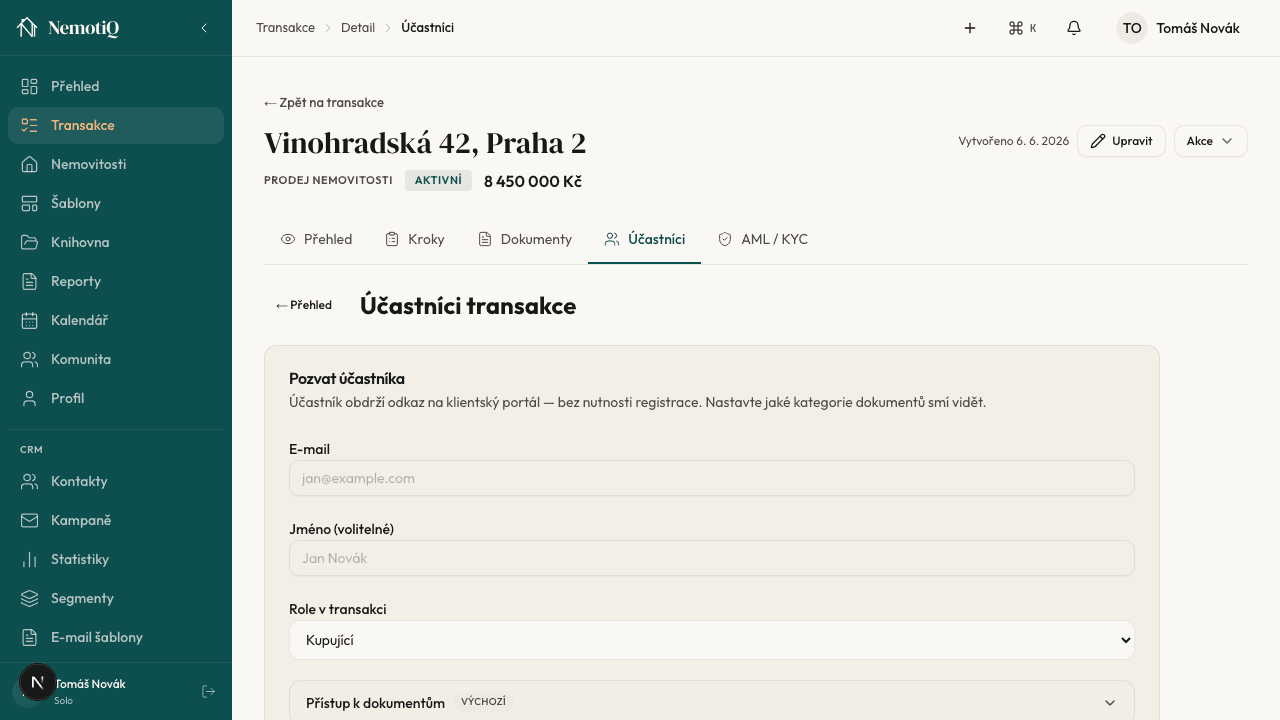The width and height of the screenshot is (1280, 720).
Task: Click the E-mail input field
Action: tap(712, 478)
